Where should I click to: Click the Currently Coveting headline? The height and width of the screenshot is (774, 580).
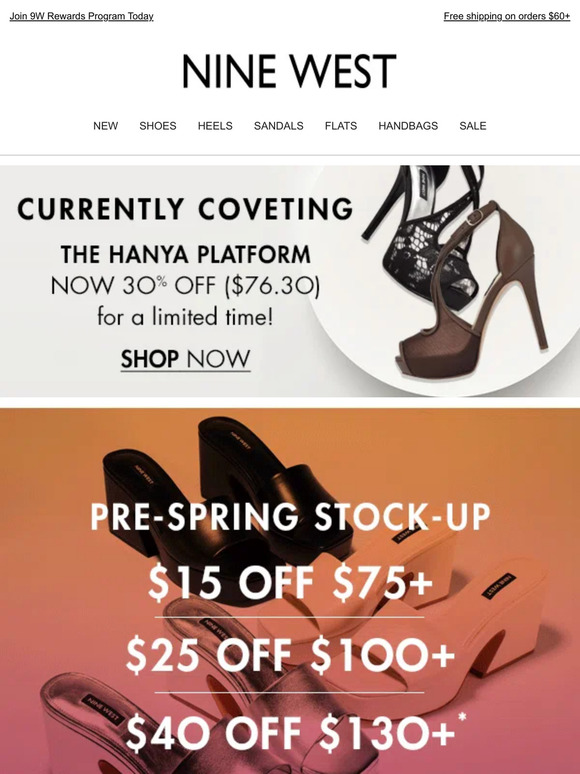pyautogui.click(x=186, y=209)
